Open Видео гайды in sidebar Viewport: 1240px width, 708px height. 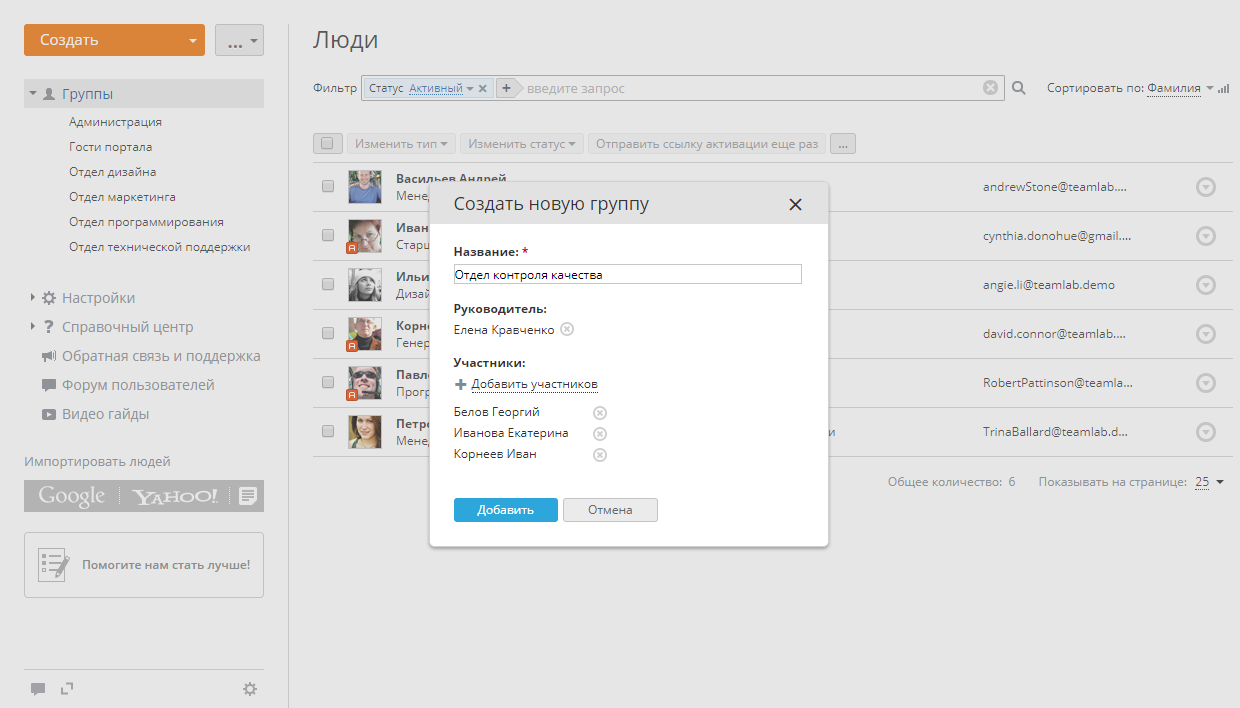(x=105, y=414)
